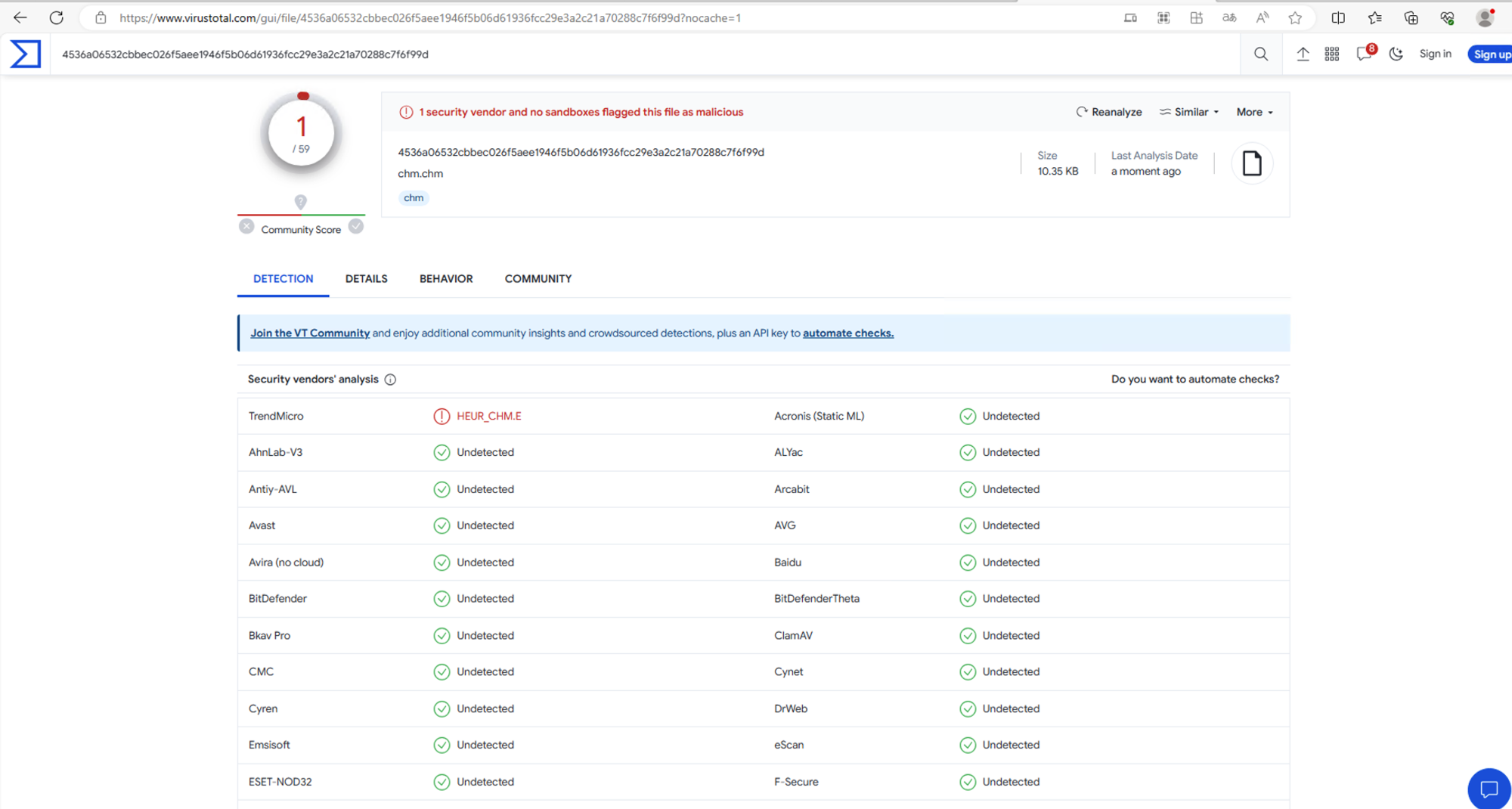Screen dimensions: 1512x809
Task: Open the Details tab
Action: point(366,279)
